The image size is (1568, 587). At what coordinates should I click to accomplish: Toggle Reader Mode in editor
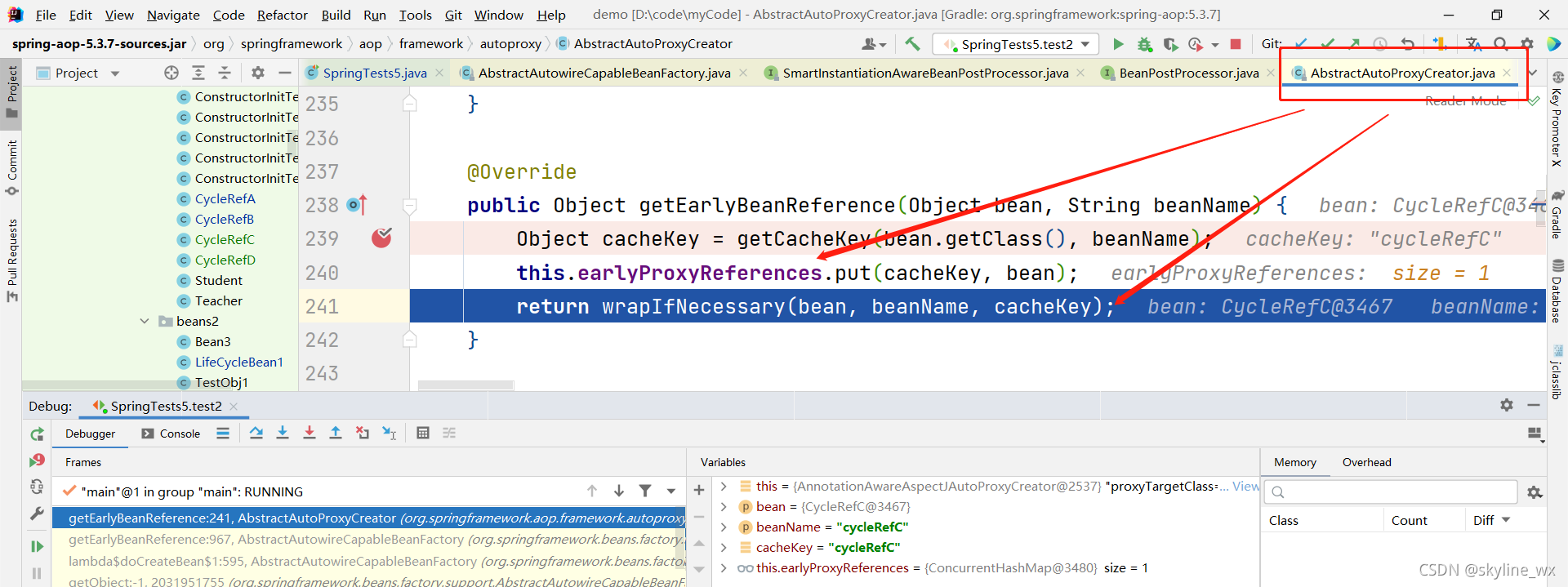(1465, 101)
